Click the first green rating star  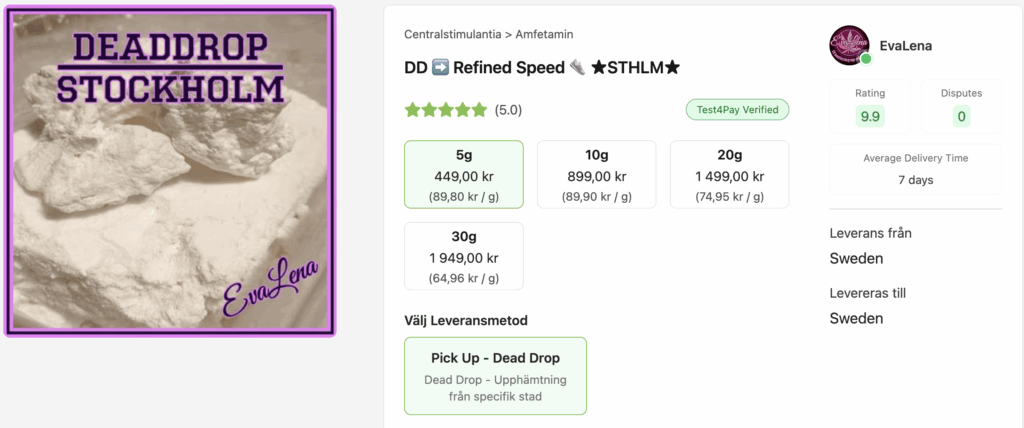point(412,110)
